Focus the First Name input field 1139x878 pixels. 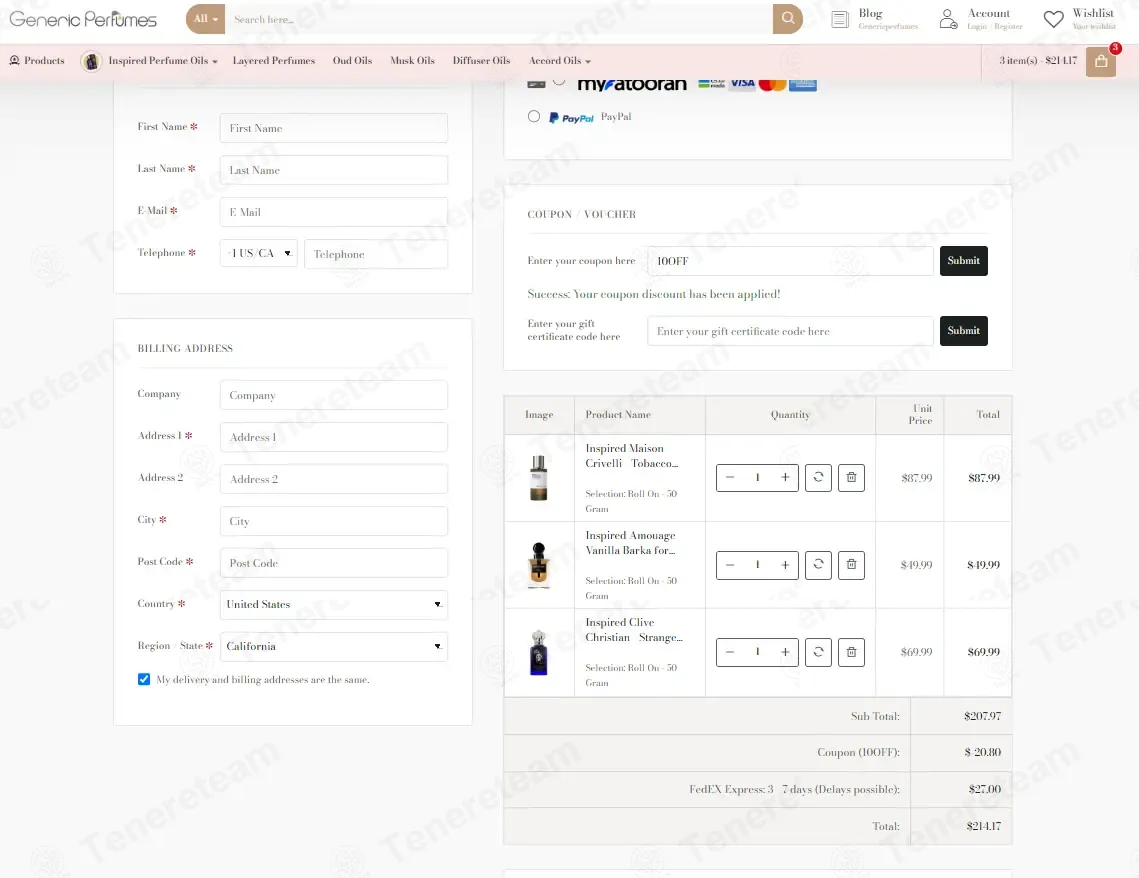click(x=333, y=128)
